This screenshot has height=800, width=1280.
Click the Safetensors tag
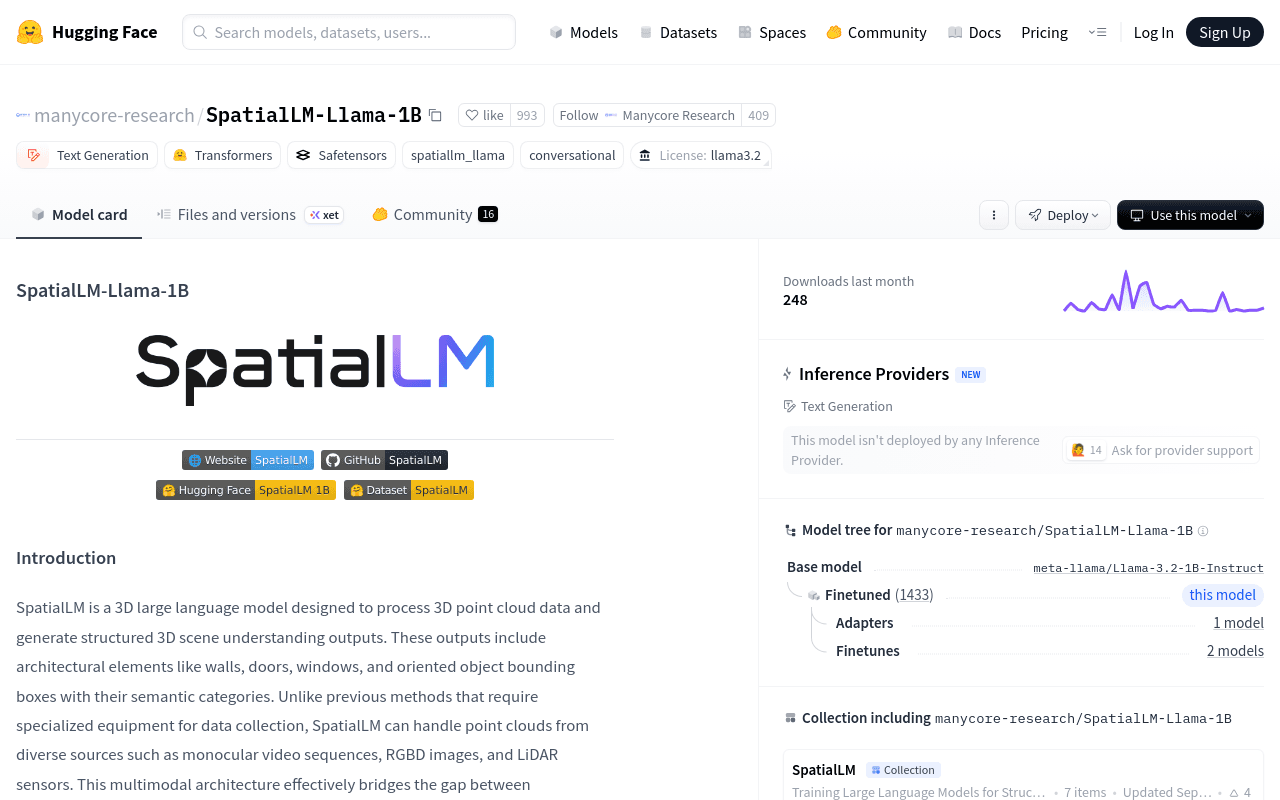pyautogui.click(x=341, y=155)
